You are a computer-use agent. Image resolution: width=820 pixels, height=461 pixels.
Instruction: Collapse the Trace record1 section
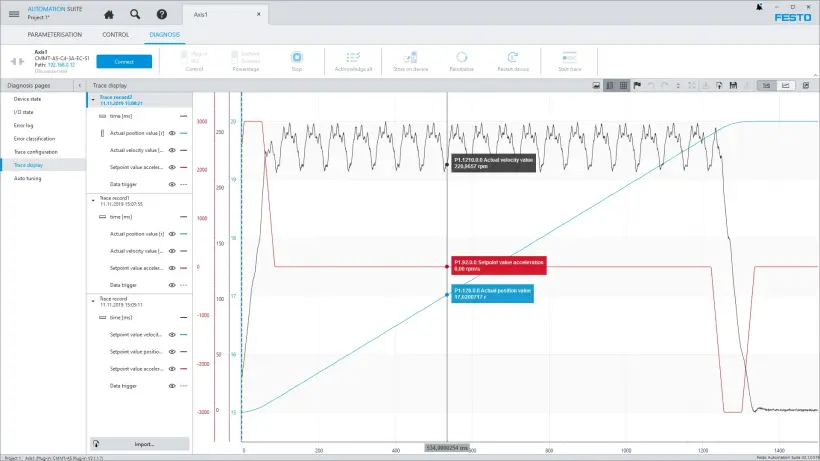[93, 199]
